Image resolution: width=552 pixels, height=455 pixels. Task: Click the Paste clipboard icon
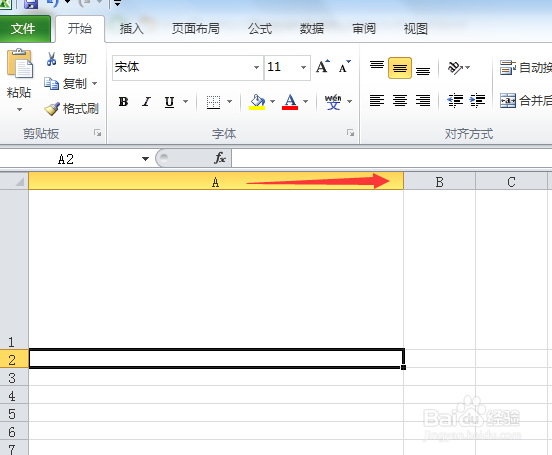[20, 63]
